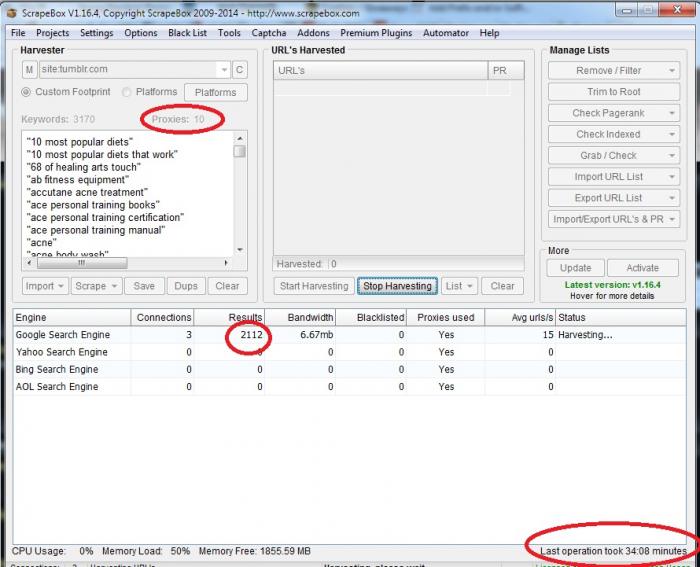Click the Avg urls/s column header
Screen dimensions: 700x567
tap(520, 317)
